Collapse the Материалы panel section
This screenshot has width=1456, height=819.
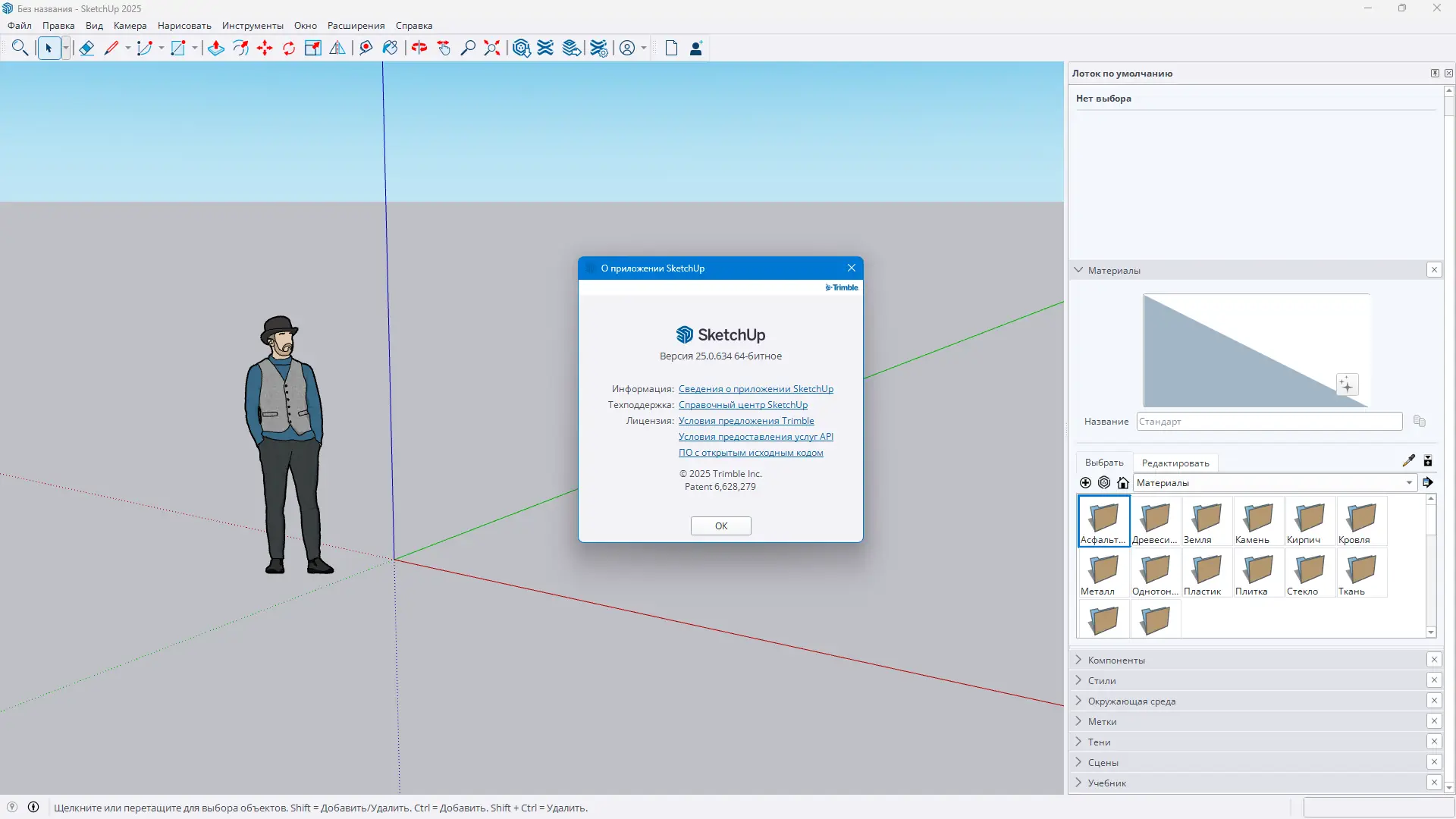click(1078, 270)
